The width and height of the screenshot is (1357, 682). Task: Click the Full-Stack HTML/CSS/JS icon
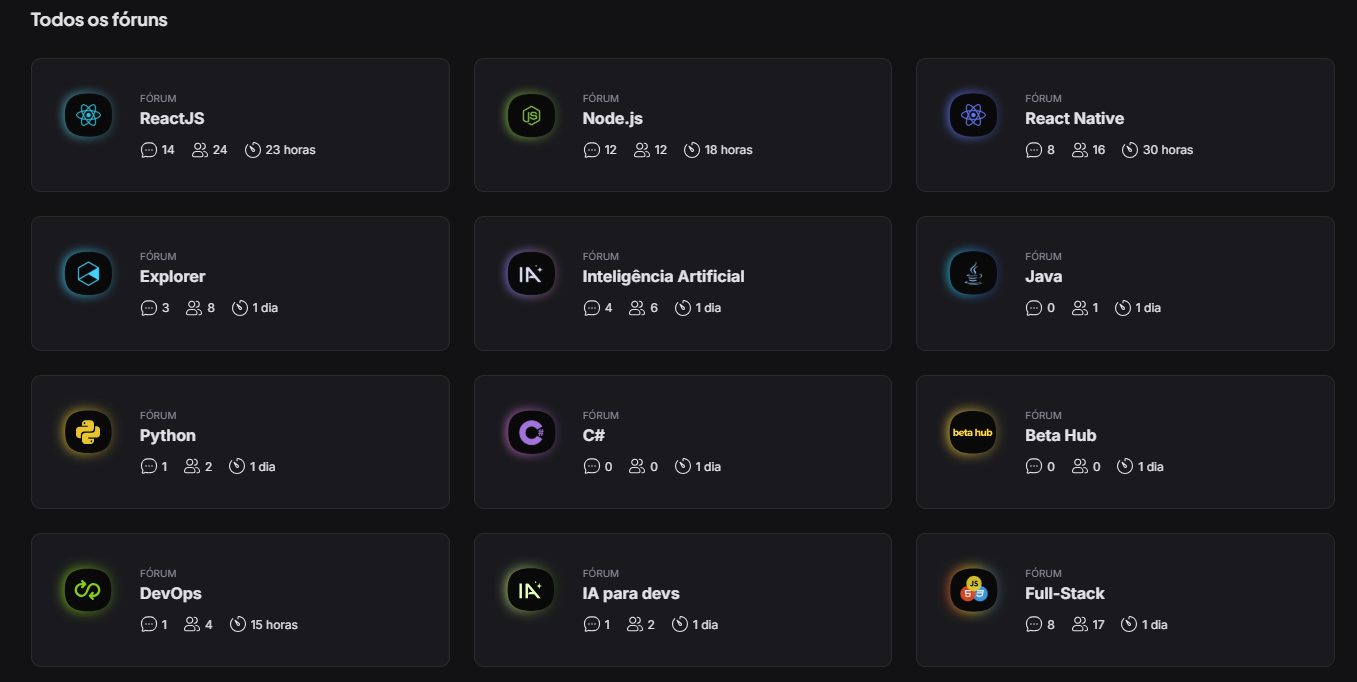click(x=973, y=591)
